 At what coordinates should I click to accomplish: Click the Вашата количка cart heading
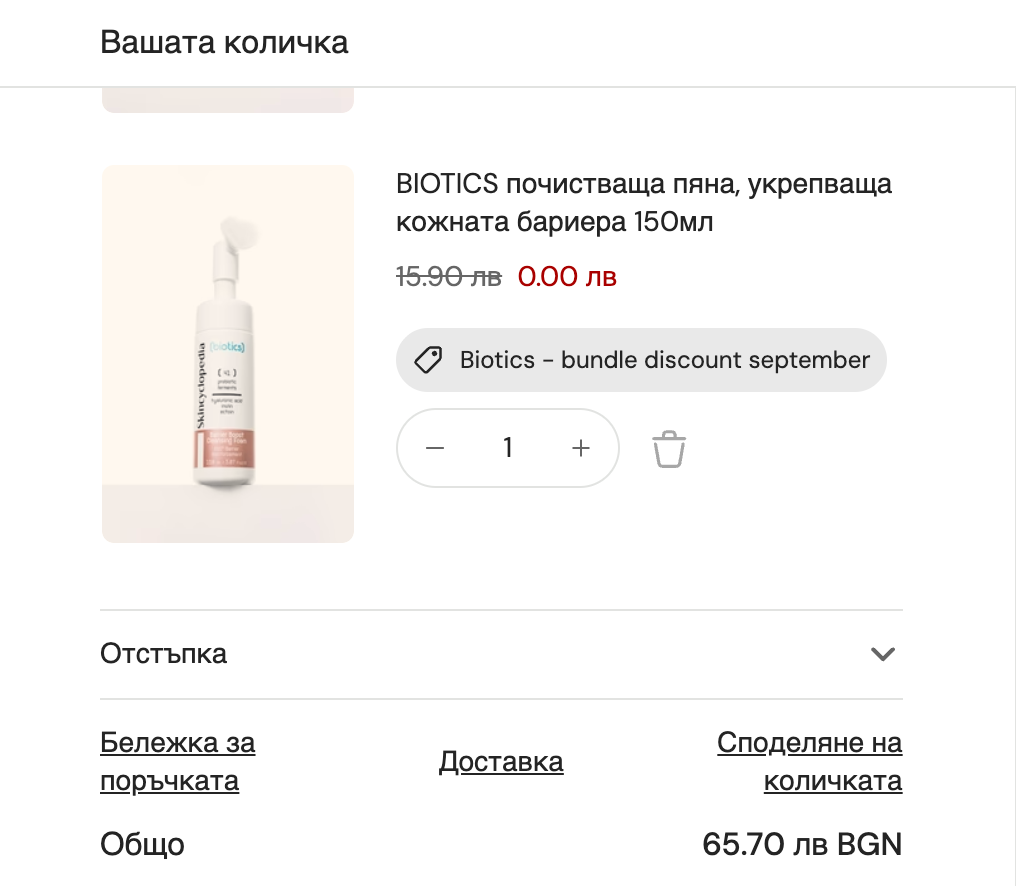pos(224,43)
